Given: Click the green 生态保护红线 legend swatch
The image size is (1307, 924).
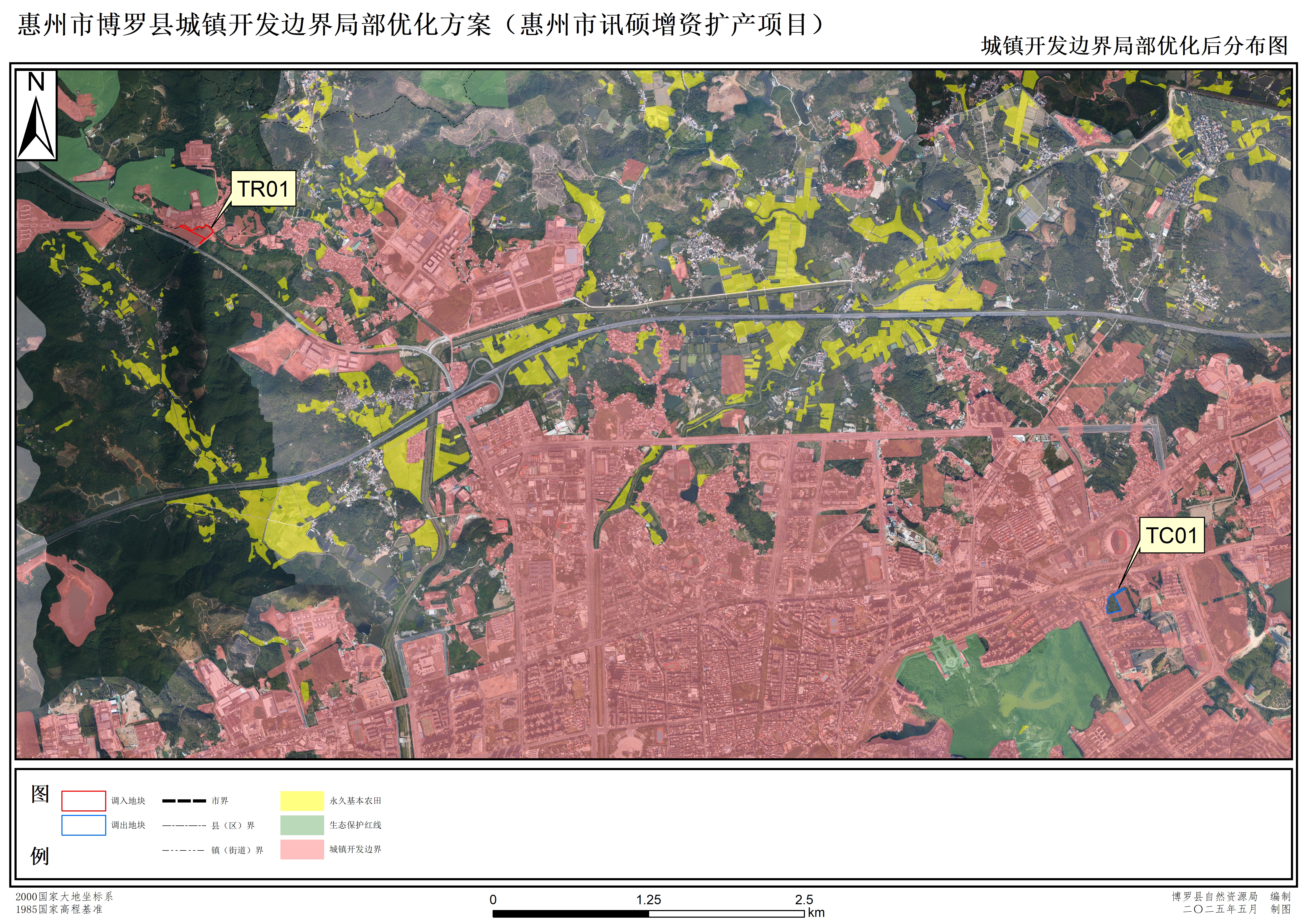Looking at the screenshot, I should (302, 825).
